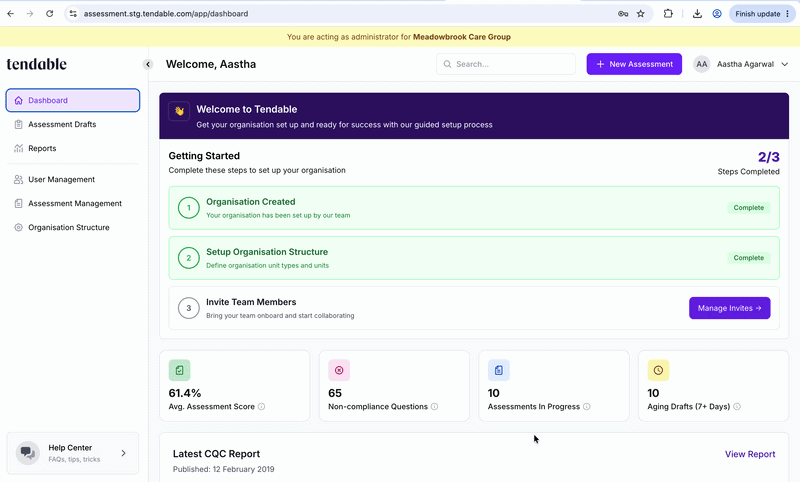Click the Dashboard home icon
800x482 pixels.
tap(18, 100)
